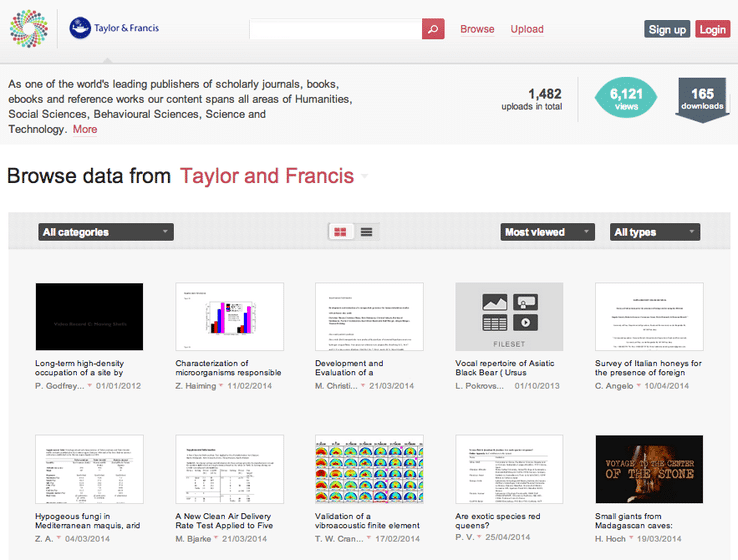Click the date 17/02/2014
The image size is (738, 560).
397,539
